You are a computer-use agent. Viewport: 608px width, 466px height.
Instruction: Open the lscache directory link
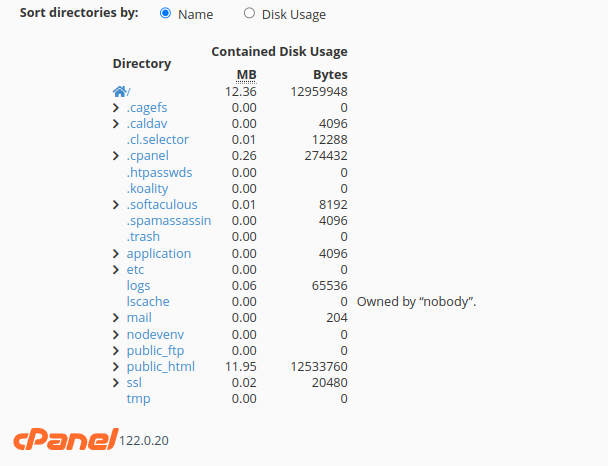click(x=148, y=302)
